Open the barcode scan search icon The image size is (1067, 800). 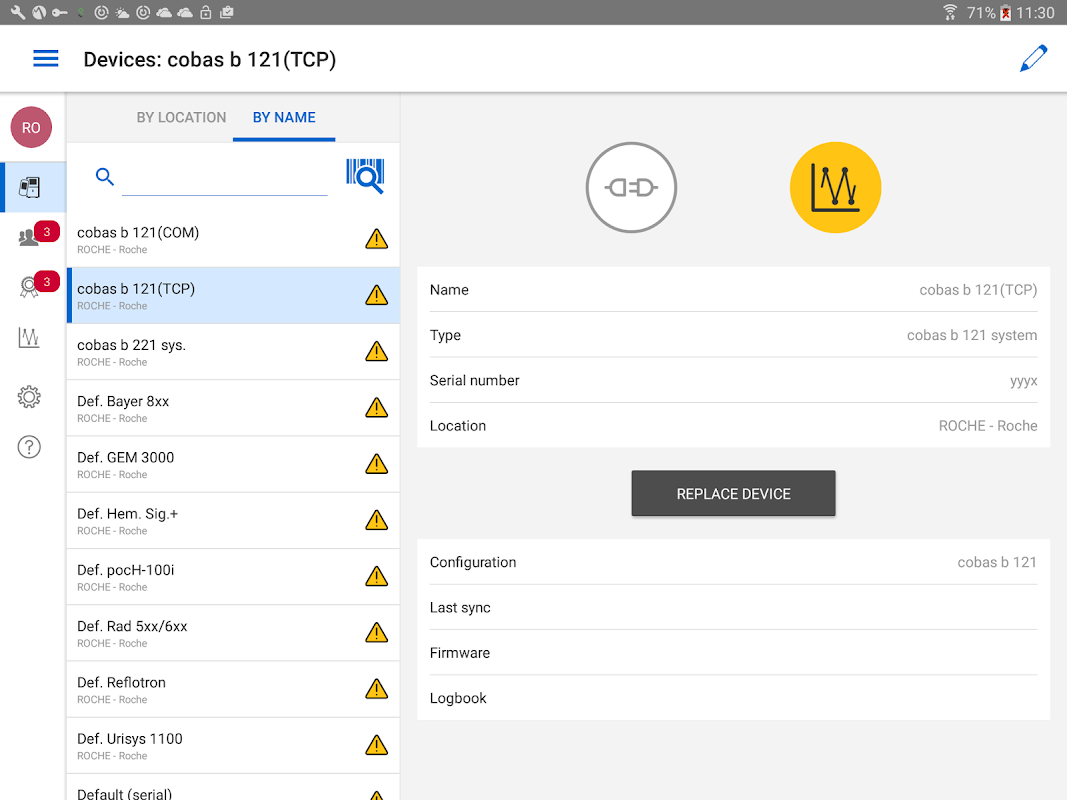pos(365,176)
